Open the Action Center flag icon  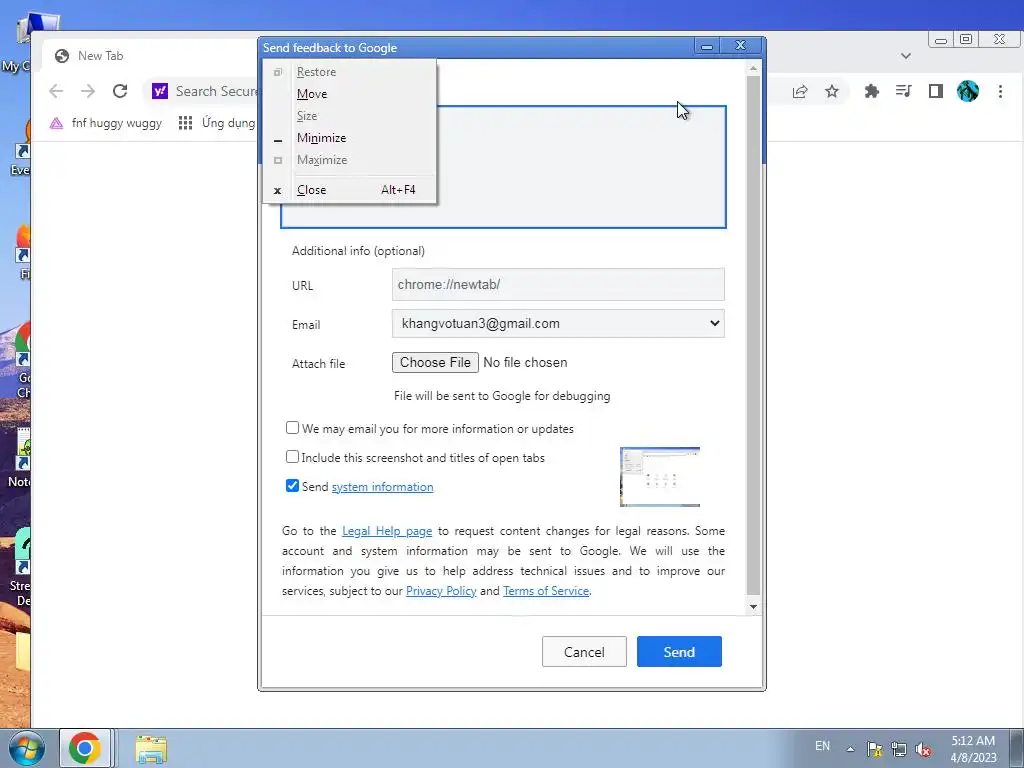(874, 749)
